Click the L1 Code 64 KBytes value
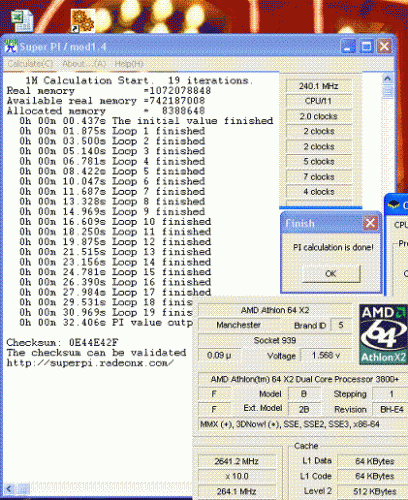Screen dimensions: 408x500 click(373, 476)
